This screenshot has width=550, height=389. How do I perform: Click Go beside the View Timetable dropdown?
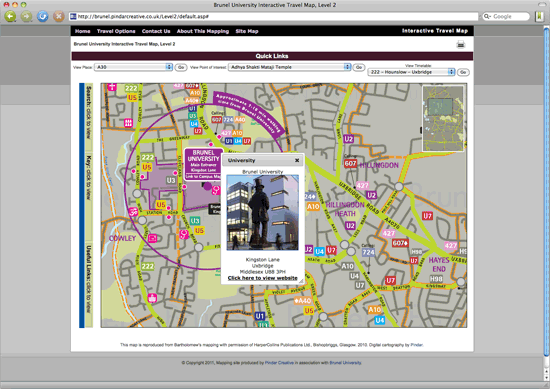pos(463,72)
